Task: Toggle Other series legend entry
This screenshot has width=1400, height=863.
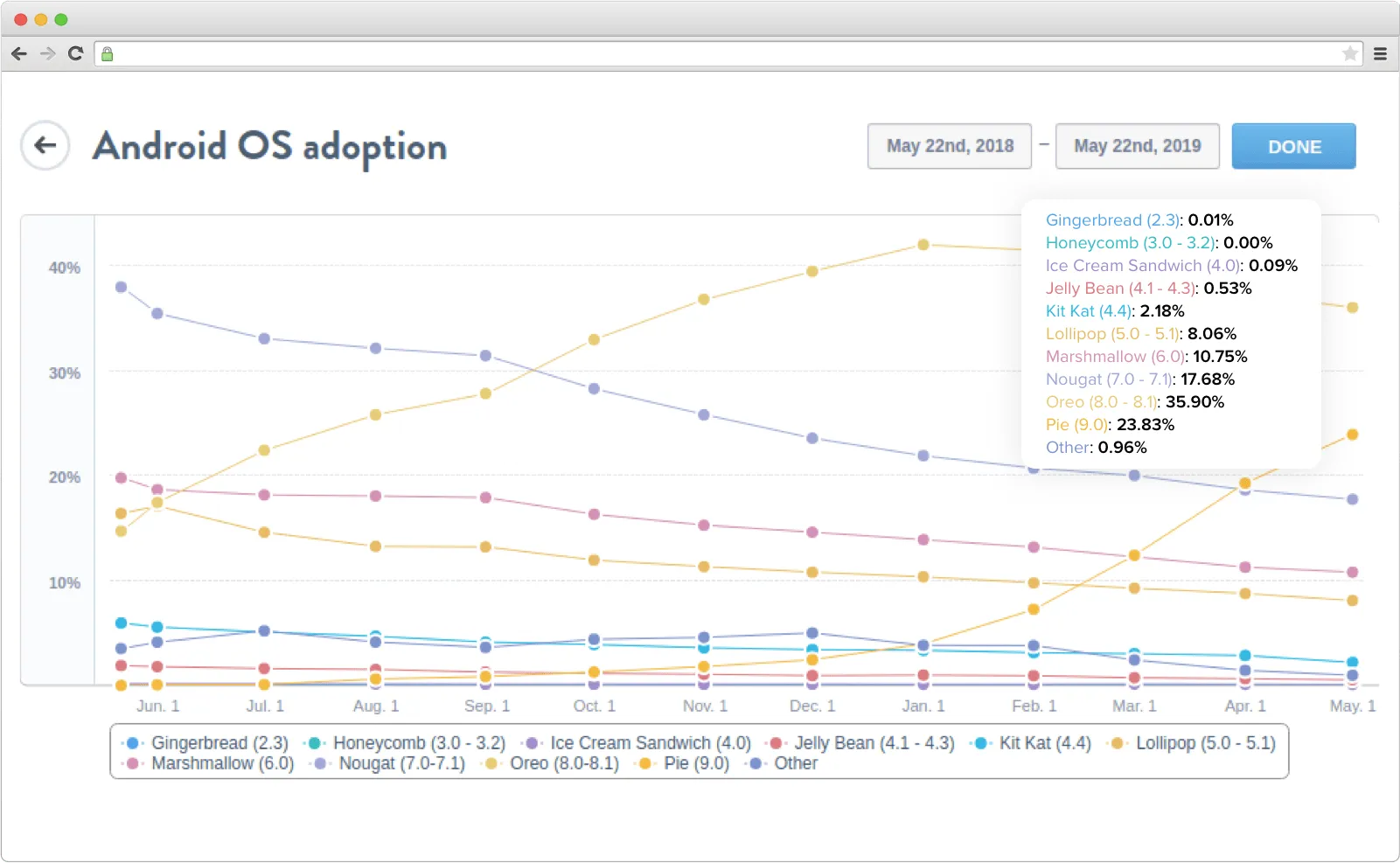Action: click(782, 763)
